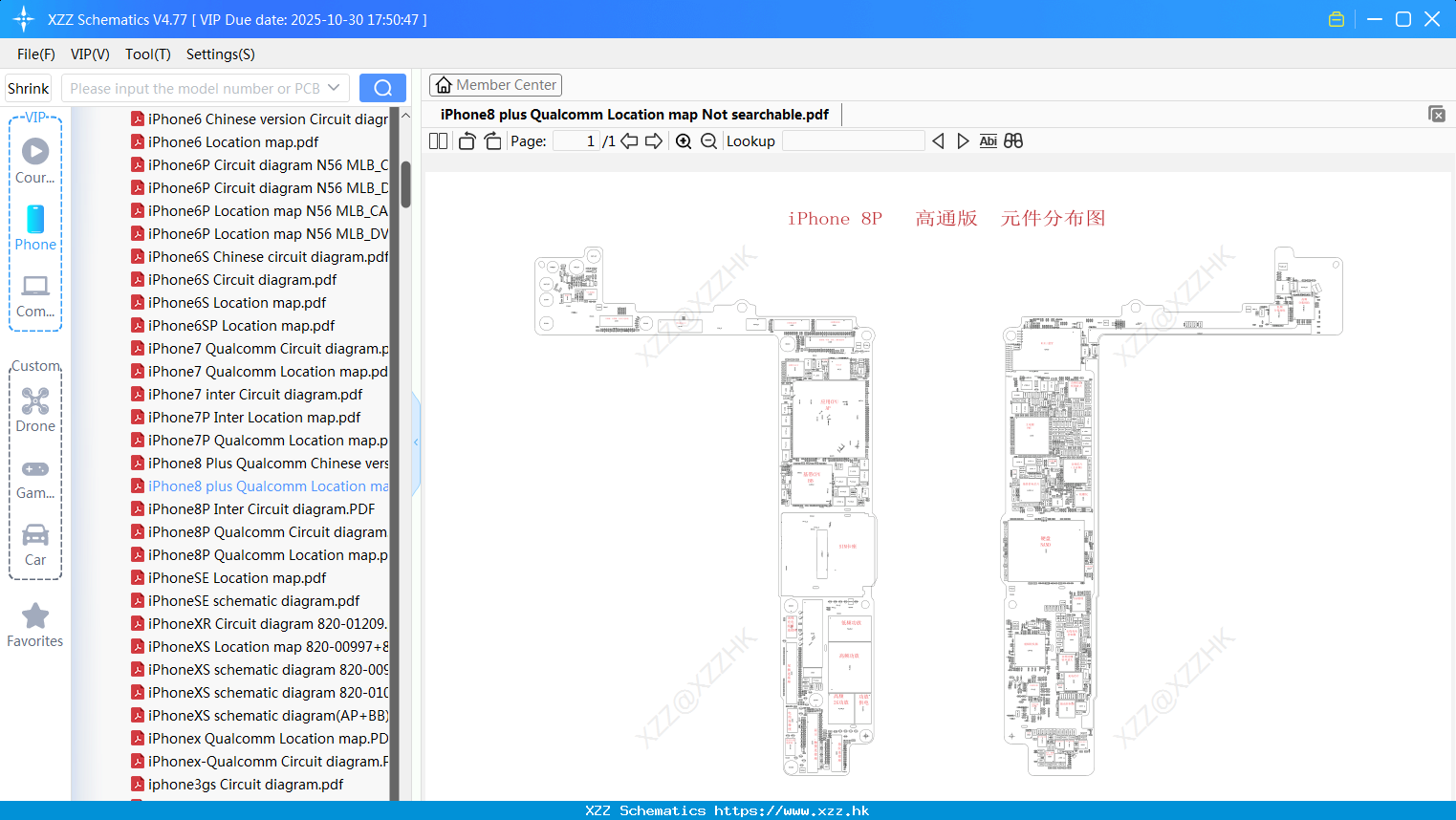This screenshot has width=1456, height=820.
Task: Open iPhone8 Plus Qualcomm Chinese version file
Action: pos(260,464)
